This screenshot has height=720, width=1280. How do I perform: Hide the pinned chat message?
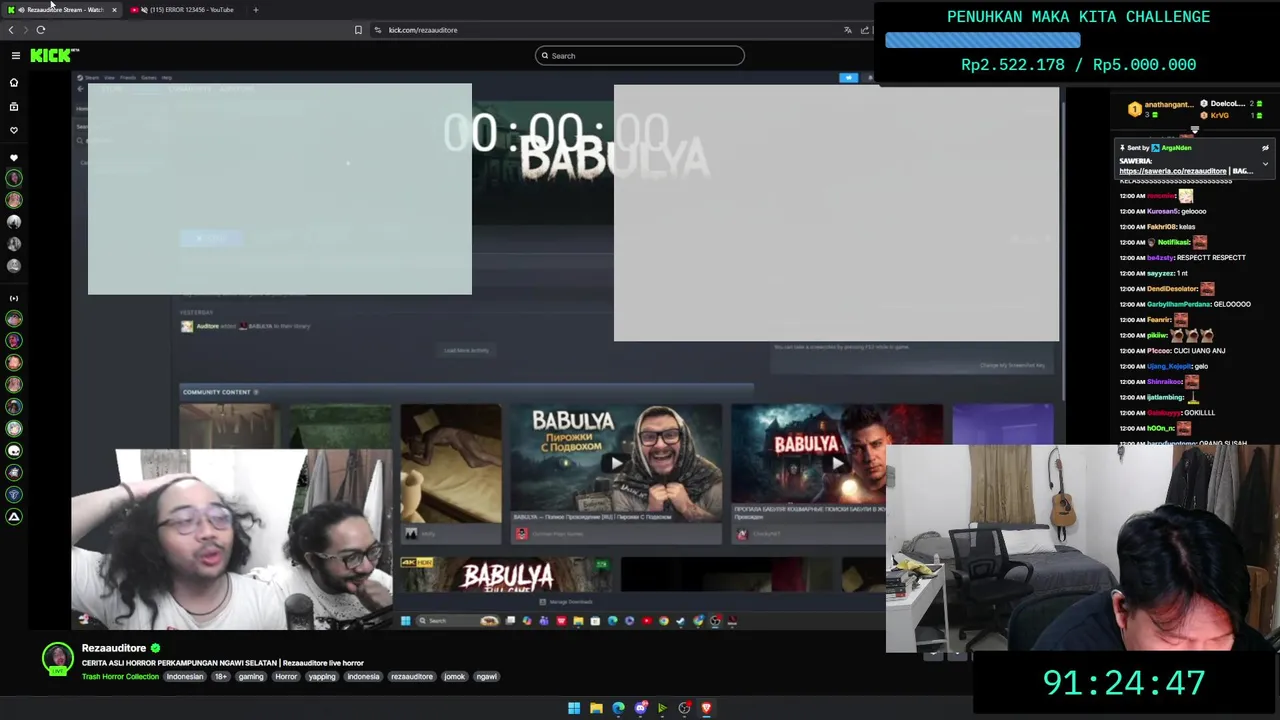[1265, 148]
